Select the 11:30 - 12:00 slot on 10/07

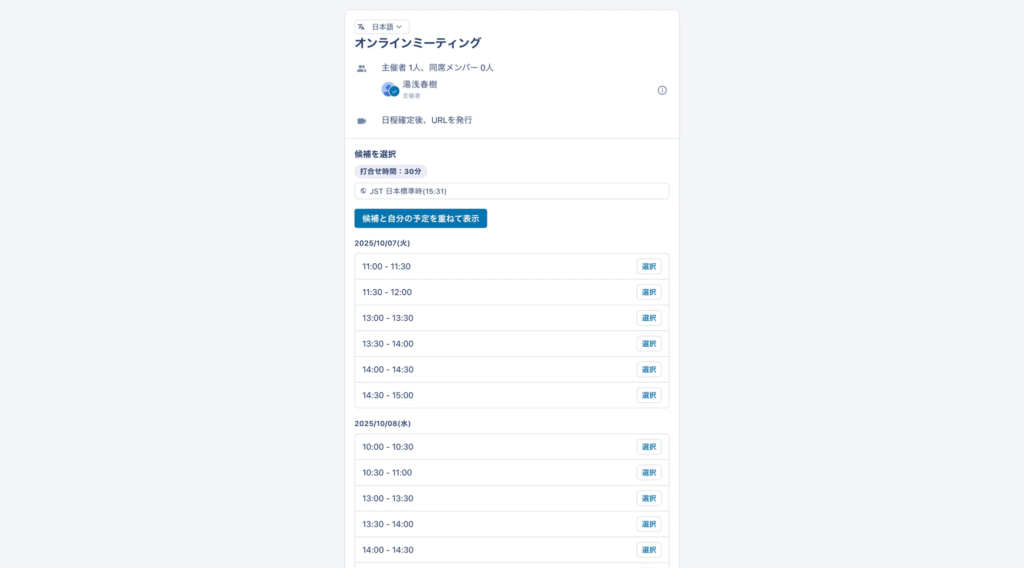648,293
